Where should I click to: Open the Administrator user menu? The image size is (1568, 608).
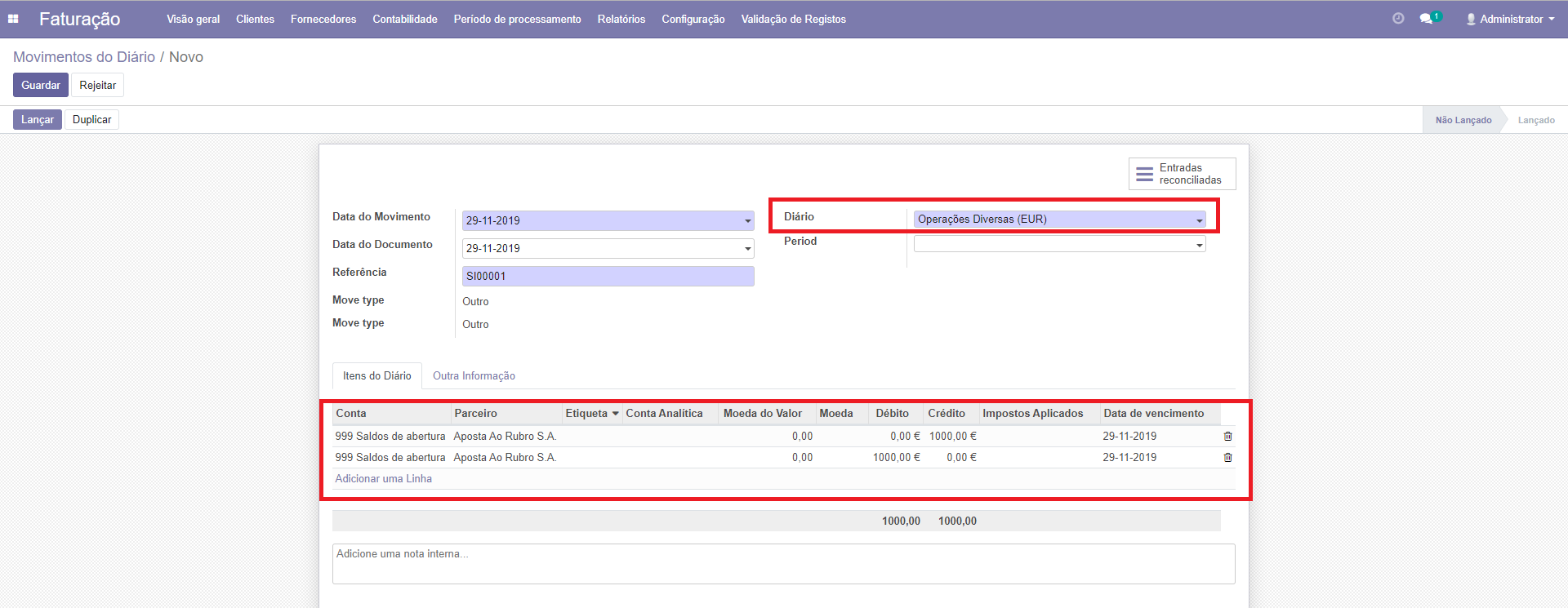(x=1510, y=19)
